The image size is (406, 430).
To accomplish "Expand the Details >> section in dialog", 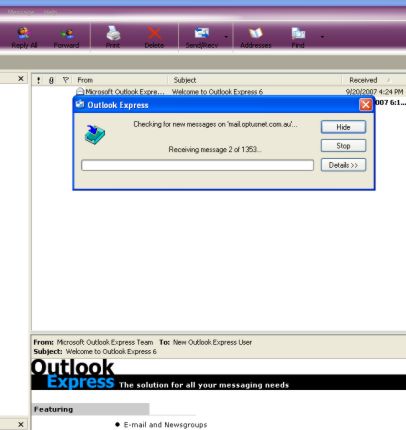I will click(343, 165).
